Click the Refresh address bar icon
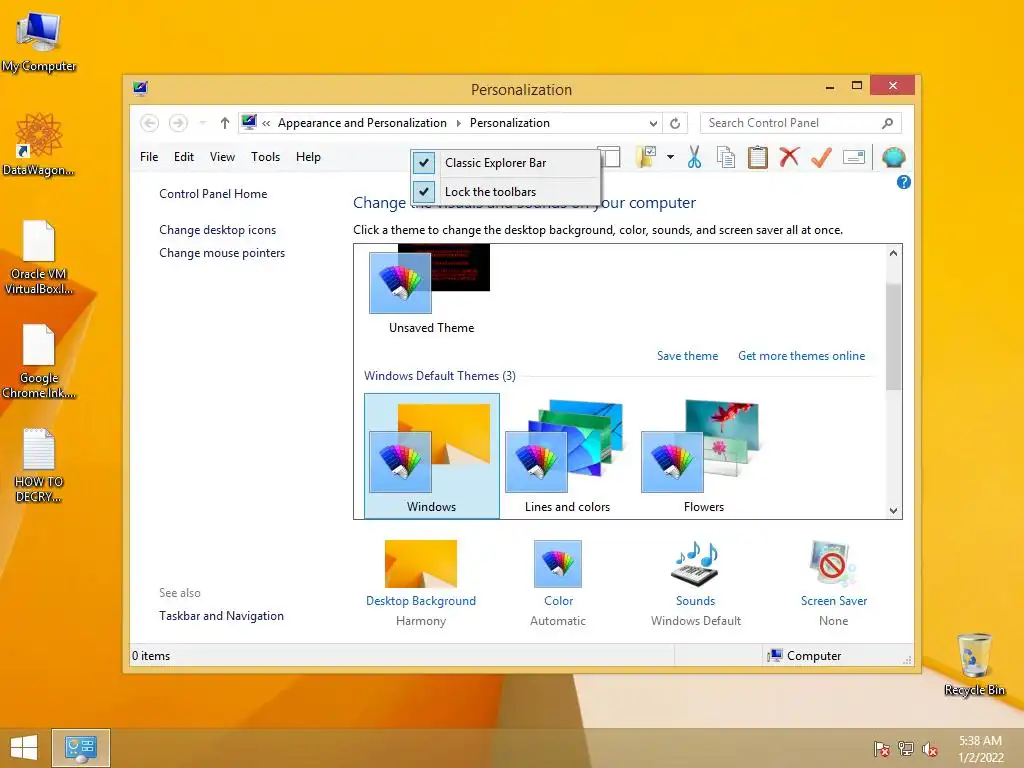Screen dimensions: 1024x768 [675, 123]
